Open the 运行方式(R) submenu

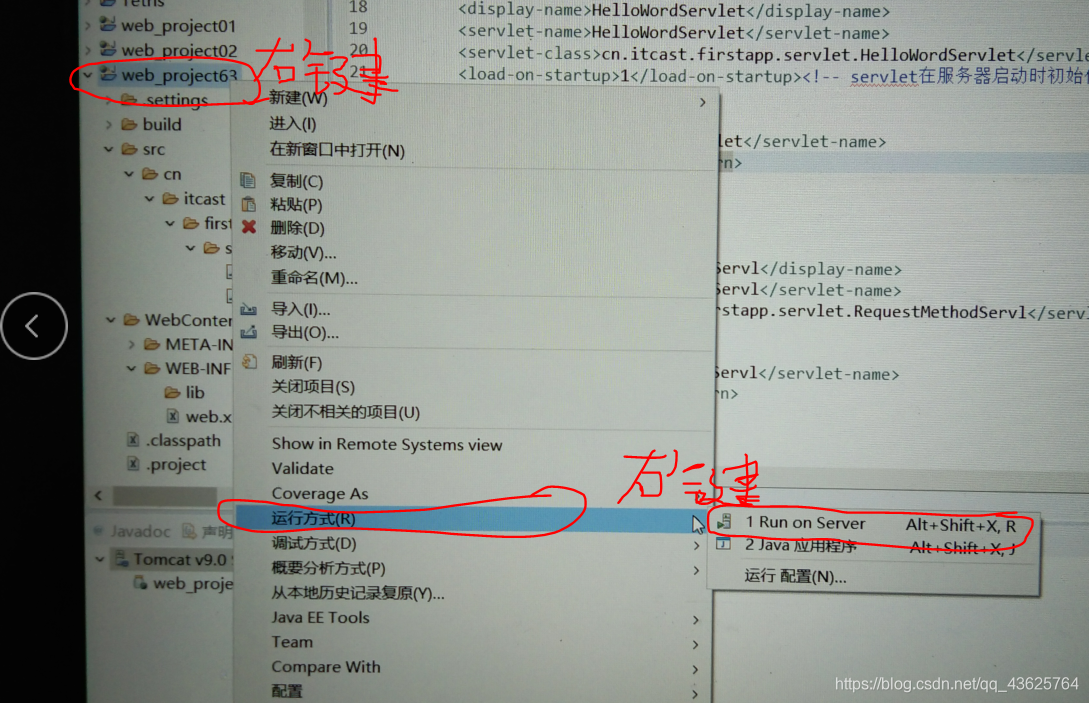tap(472, 519)
